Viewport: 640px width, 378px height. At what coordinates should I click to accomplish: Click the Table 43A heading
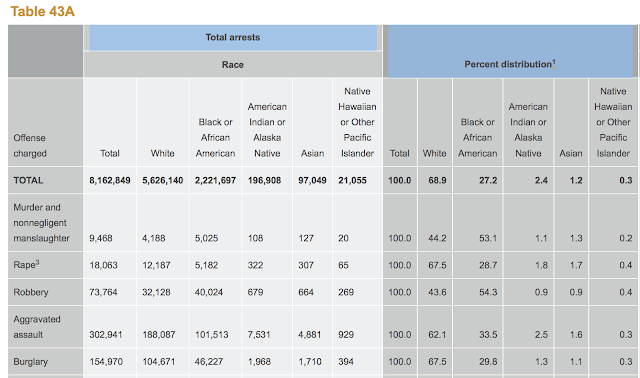[42, 11]
